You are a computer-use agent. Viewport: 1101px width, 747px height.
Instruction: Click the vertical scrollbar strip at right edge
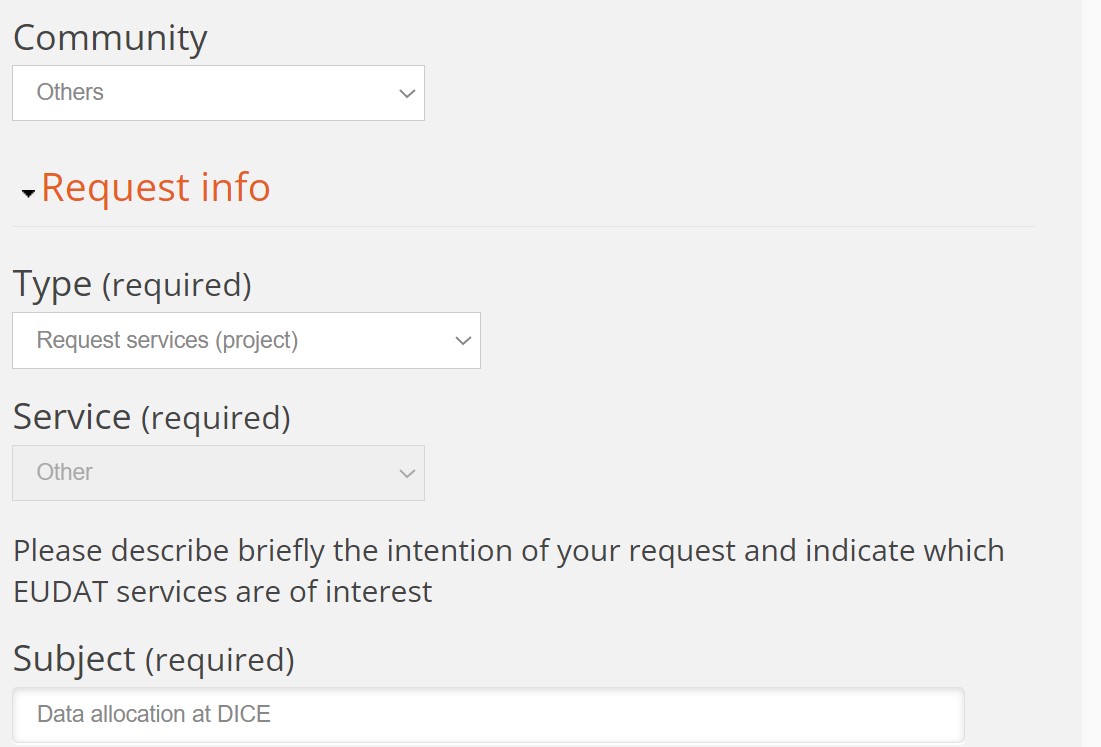click(x=1091, y=373)
